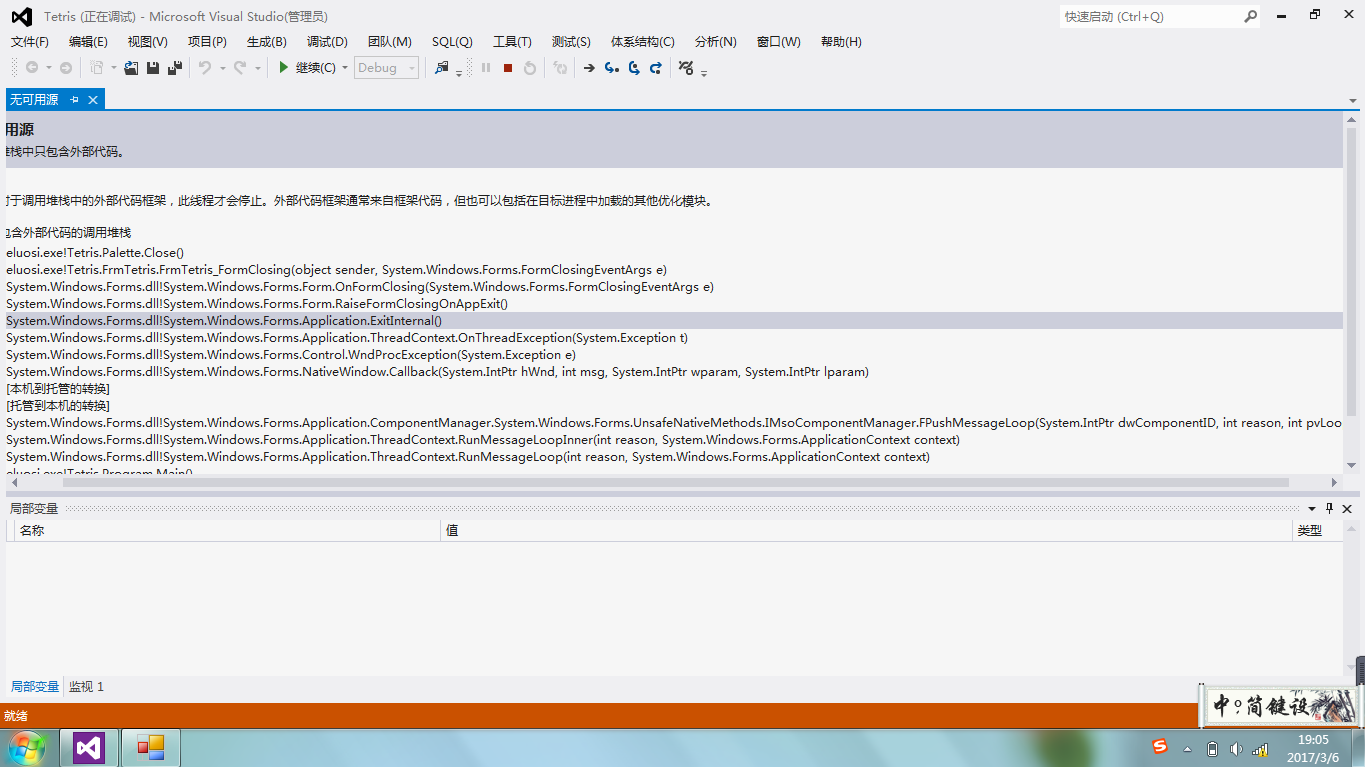The height and width of the screenshot is (767, 1365).
Task: Open the 工具(T) menu
Action: (x=512, y=42)
